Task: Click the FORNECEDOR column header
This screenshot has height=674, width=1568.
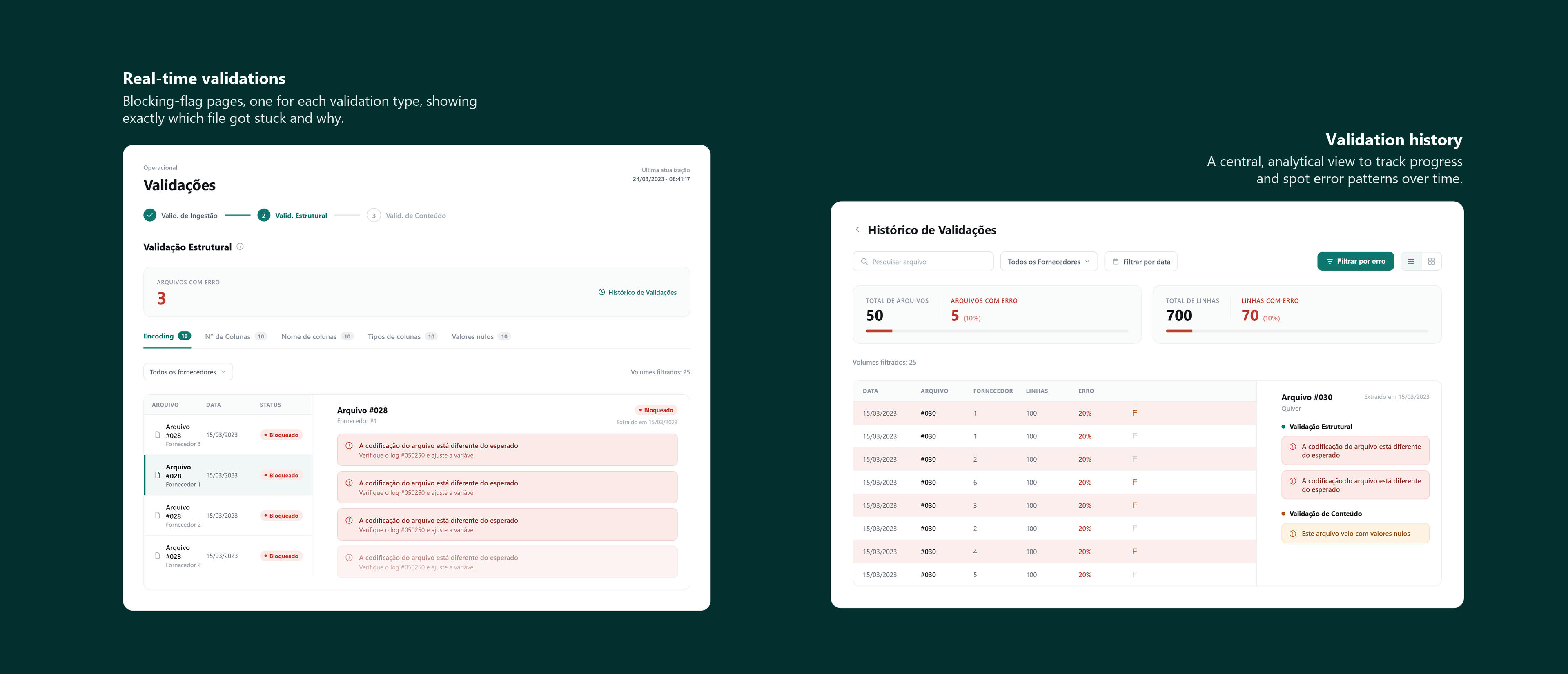Action: (x=993, y=391)
